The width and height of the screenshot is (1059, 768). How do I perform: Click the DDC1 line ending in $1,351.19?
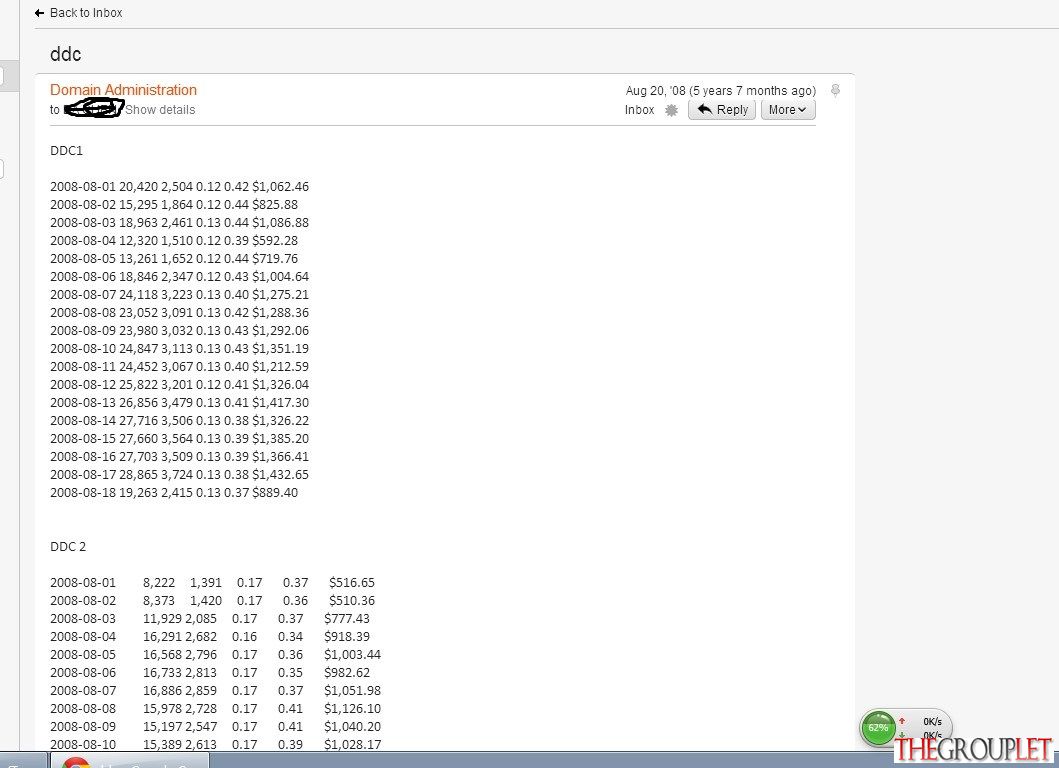pyautogui.click(x=180, y=349)
